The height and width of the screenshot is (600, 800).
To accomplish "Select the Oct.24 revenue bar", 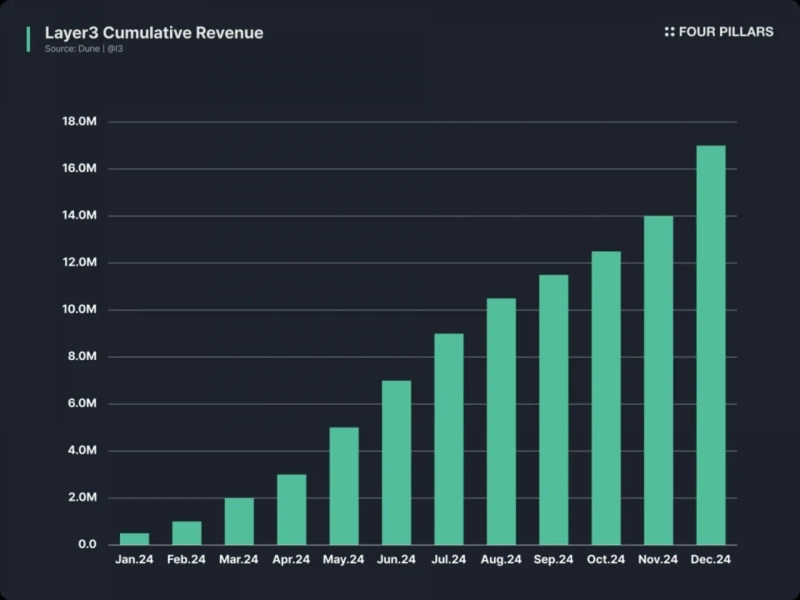I will pyautogui.click(x=606, y=398).
